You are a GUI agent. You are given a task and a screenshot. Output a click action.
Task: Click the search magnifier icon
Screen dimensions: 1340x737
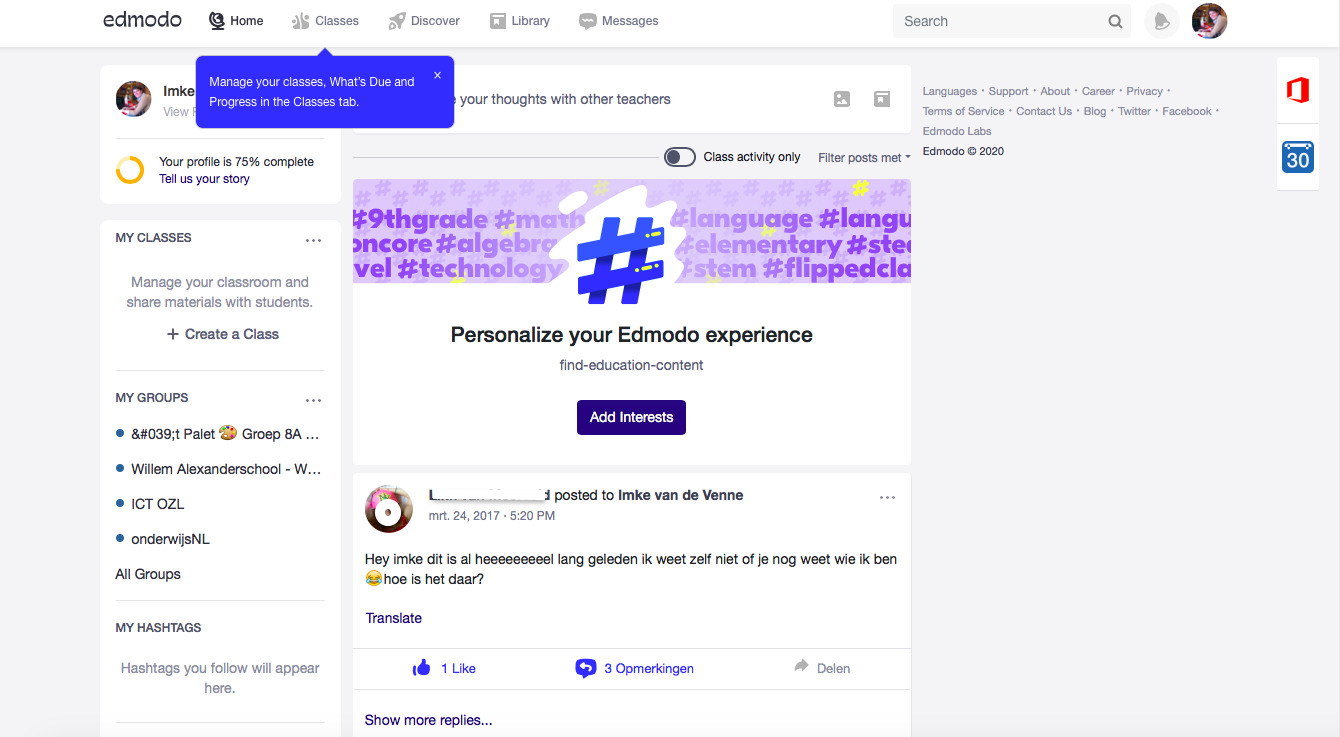coord(1115,21)
